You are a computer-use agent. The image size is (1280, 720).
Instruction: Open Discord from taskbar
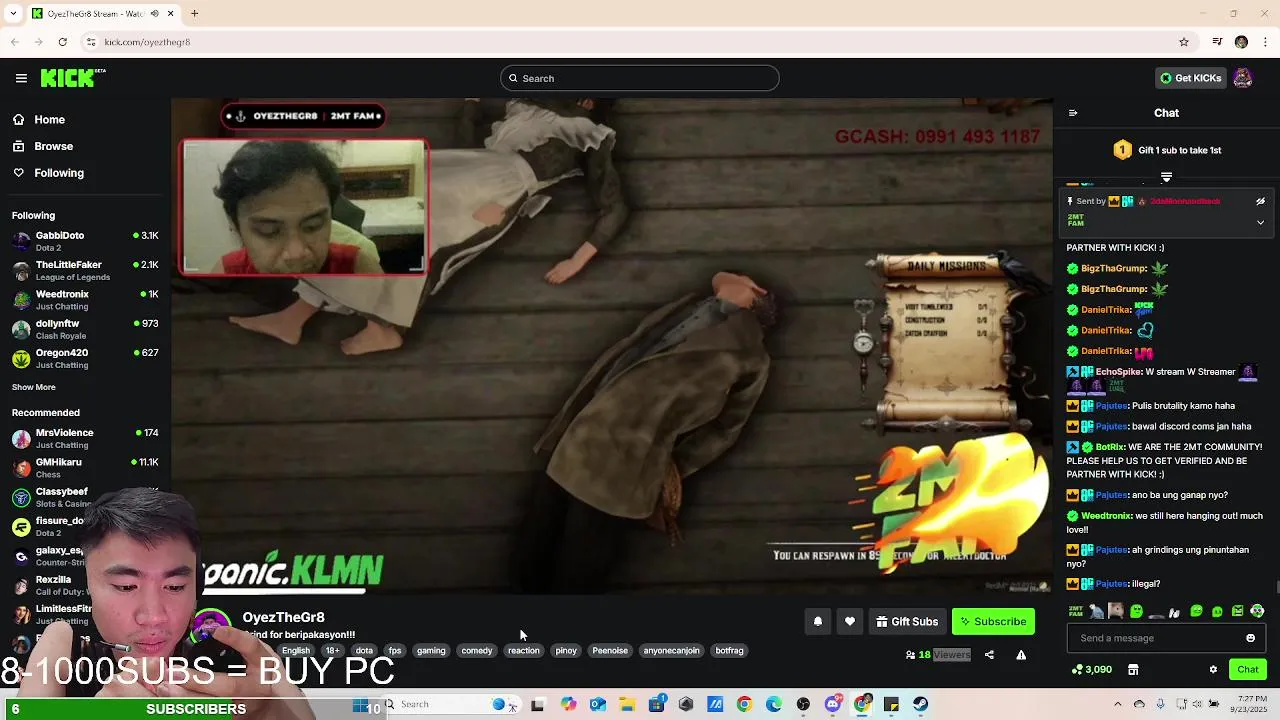[833, 705]
